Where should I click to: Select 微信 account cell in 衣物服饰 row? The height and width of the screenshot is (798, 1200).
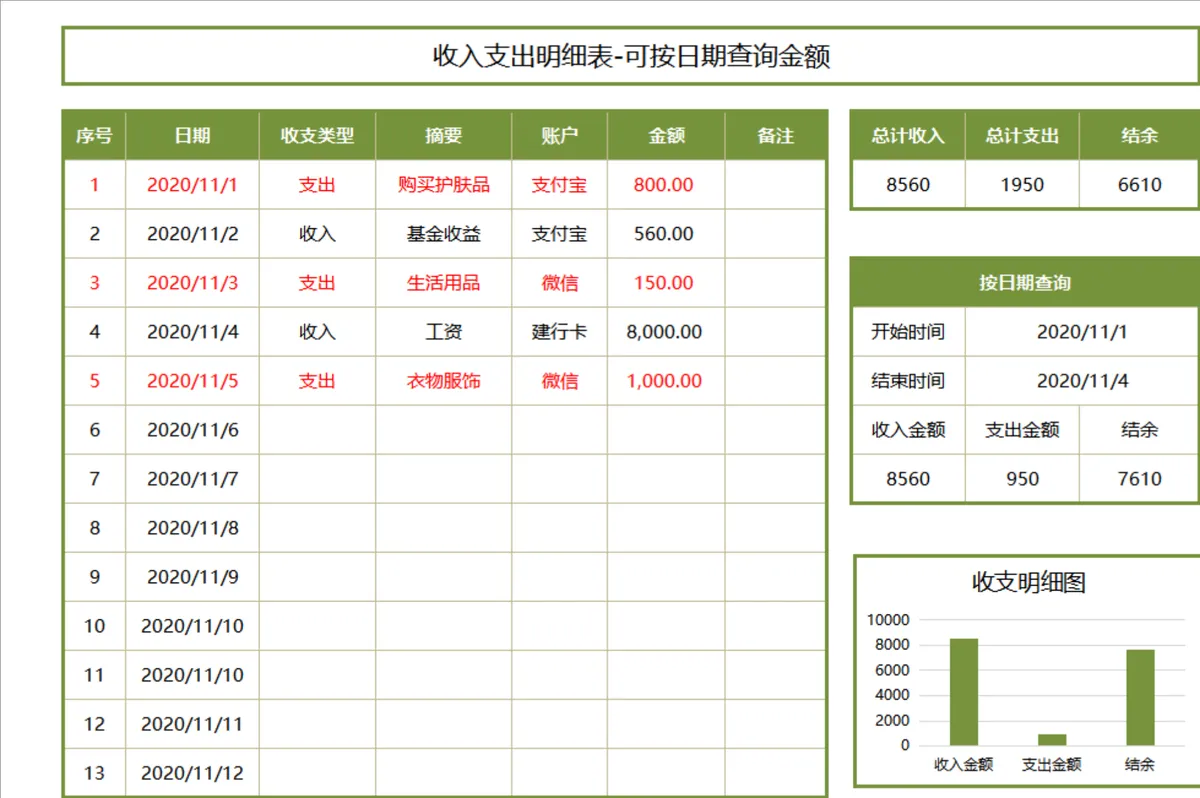pos(560,381)
